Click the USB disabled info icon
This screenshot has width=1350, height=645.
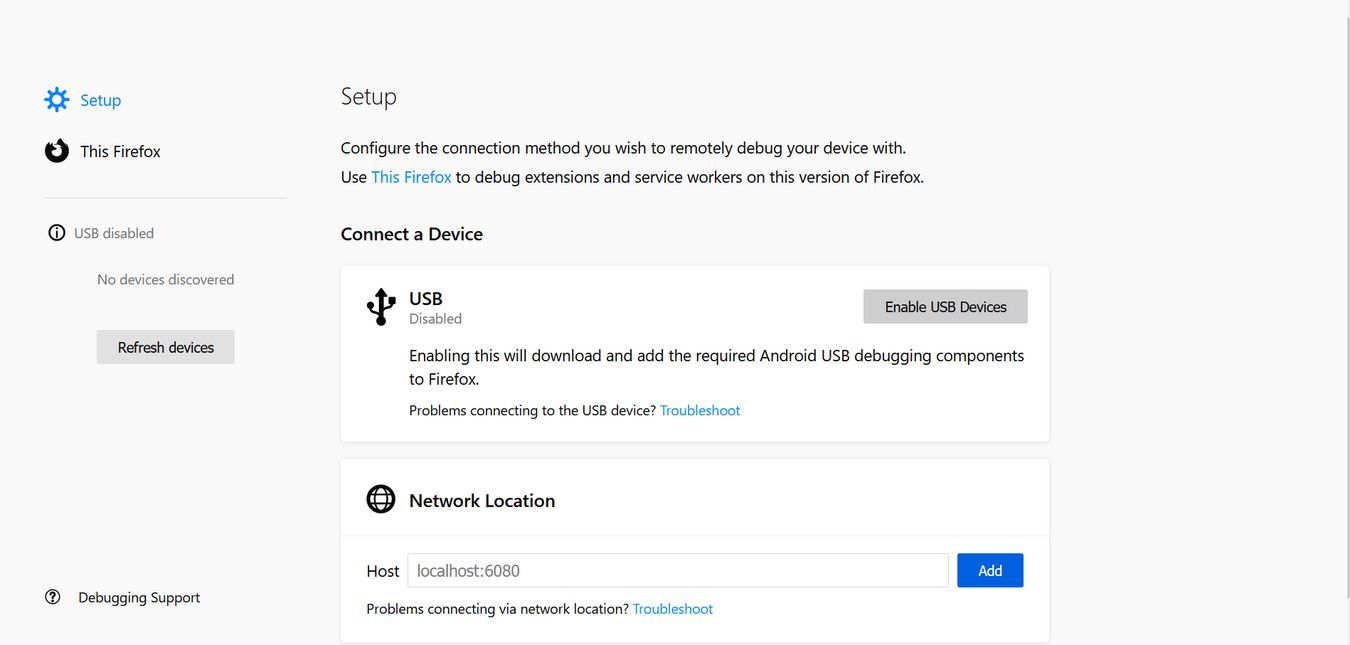56,232
